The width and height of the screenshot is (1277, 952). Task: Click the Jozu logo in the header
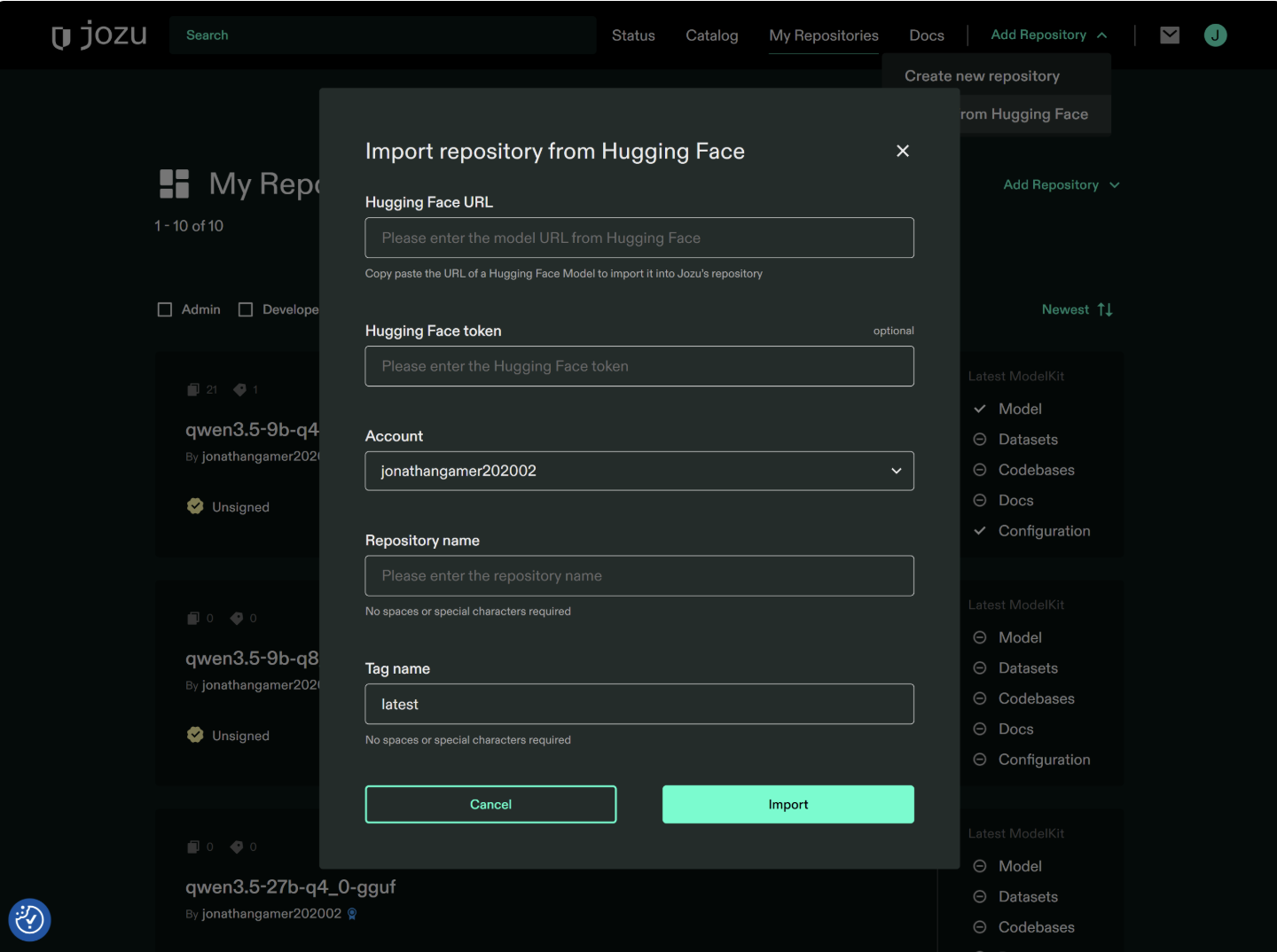click(99, 35)
